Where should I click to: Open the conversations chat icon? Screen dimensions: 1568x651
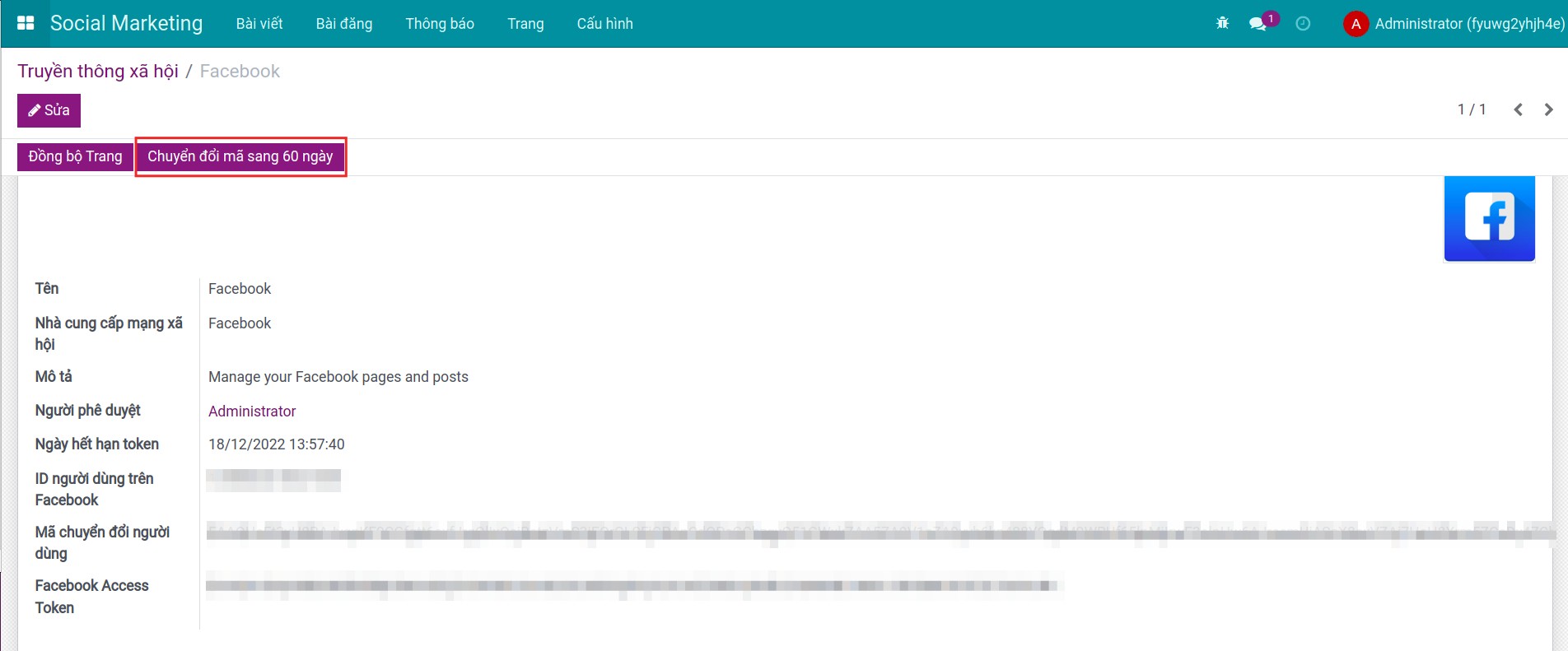[1258, 24]
